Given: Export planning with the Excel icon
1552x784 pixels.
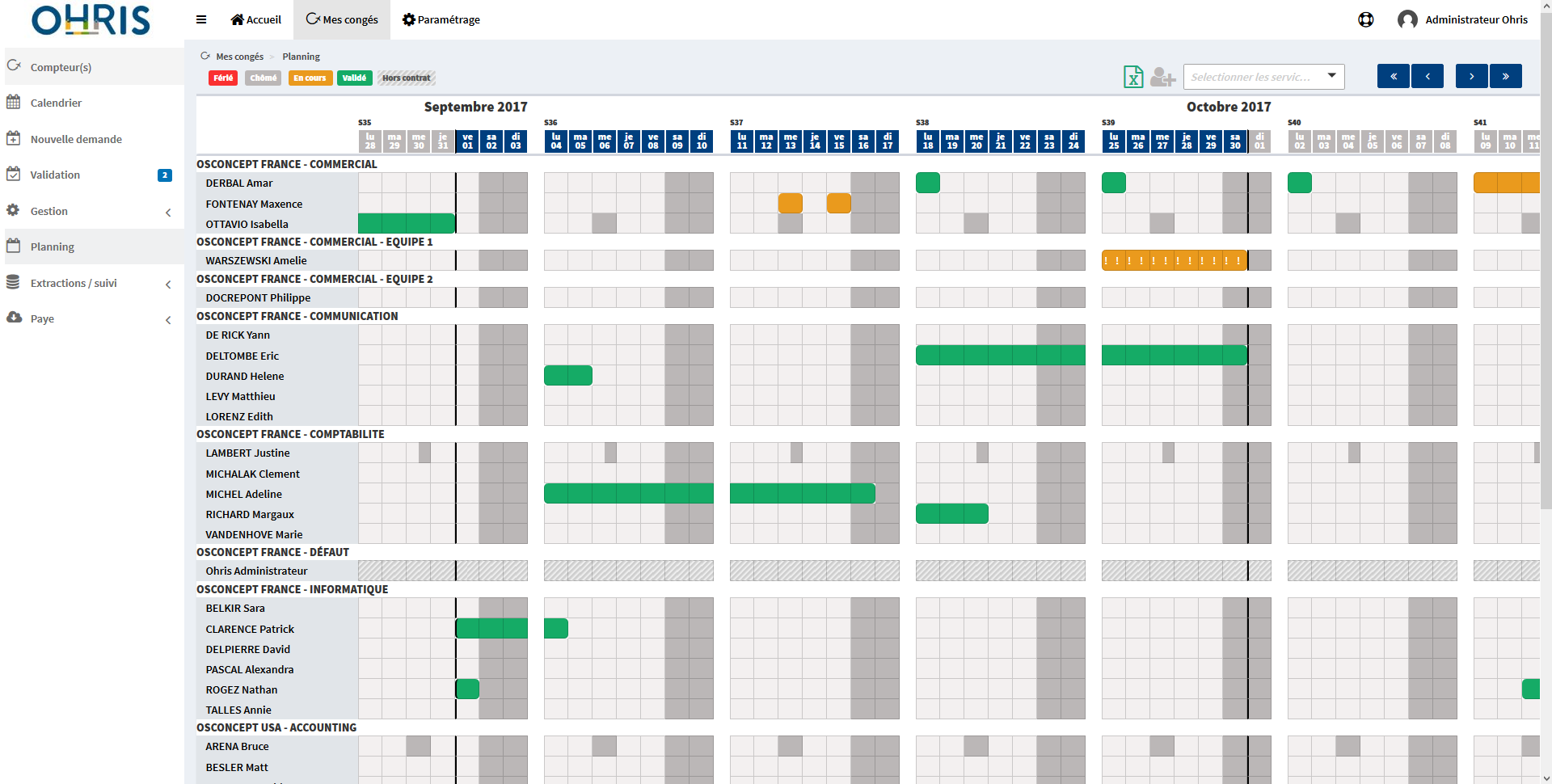Looking at the screenshot, I should pos(1133,77).
